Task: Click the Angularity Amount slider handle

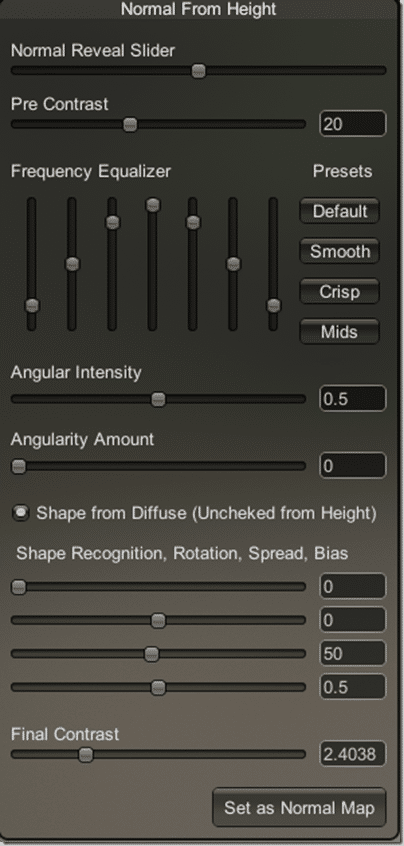Action: (x=19, y=466)
